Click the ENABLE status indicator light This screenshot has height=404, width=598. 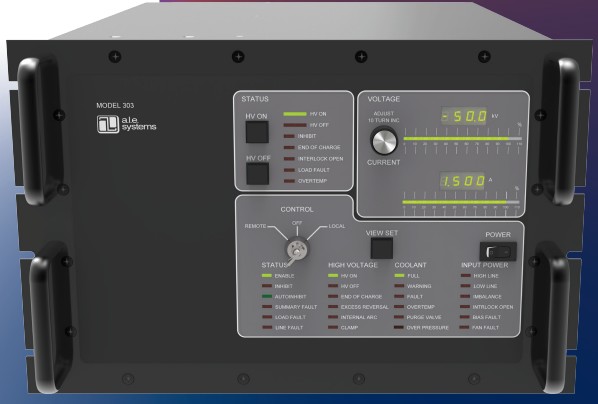267,275
